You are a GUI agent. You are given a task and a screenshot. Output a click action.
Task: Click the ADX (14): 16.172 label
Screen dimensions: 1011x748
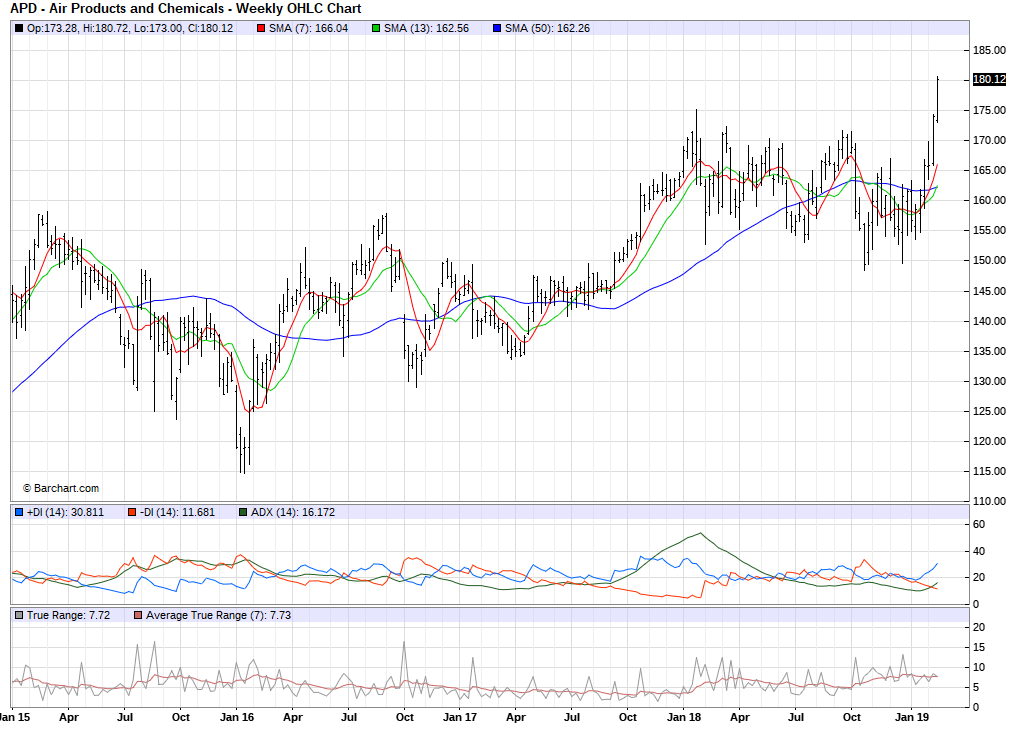[x=293, y=512]
